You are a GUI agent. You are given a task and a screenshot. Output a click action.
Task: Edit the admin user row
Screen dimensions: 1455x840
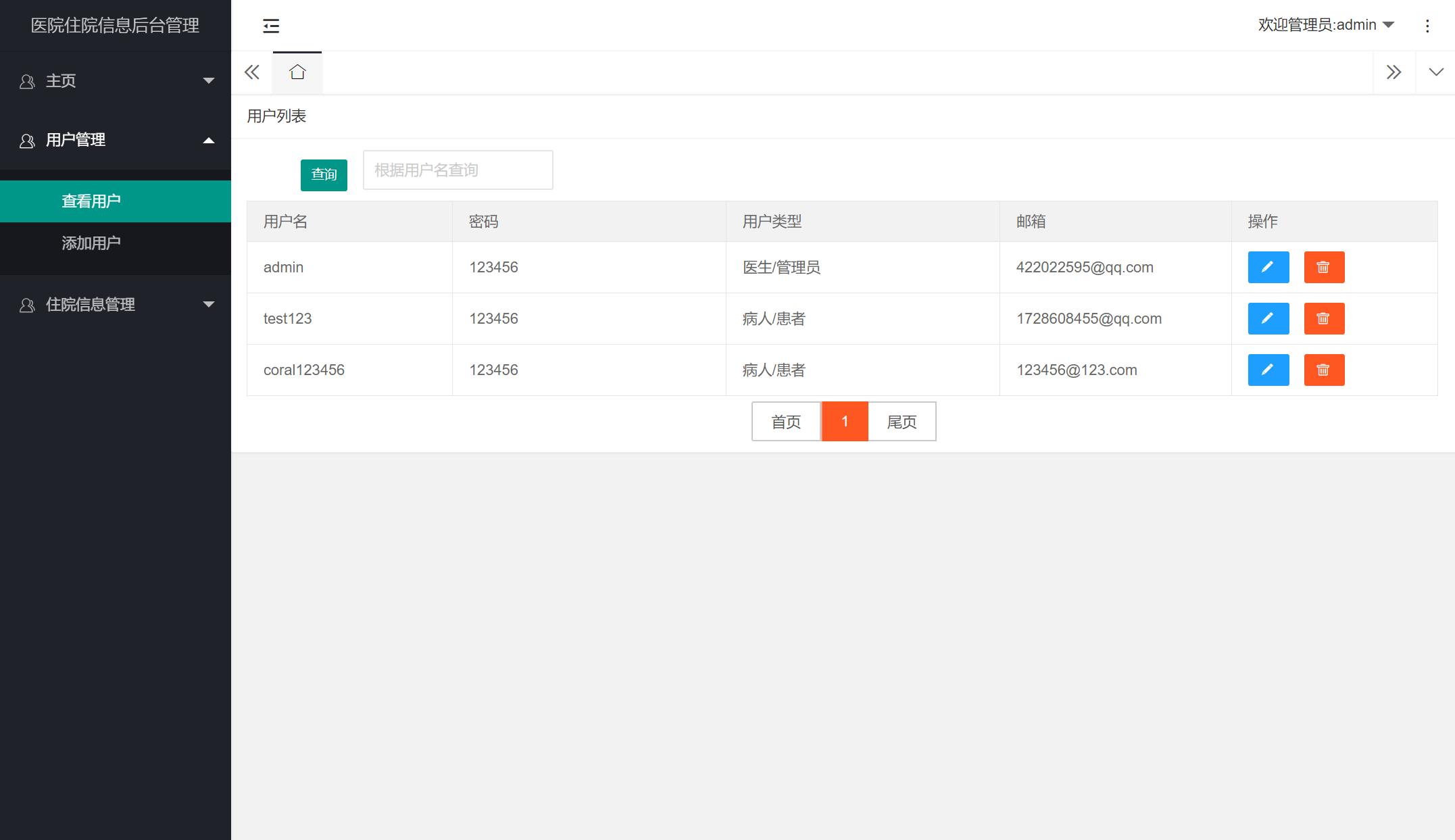point(1268,267)
